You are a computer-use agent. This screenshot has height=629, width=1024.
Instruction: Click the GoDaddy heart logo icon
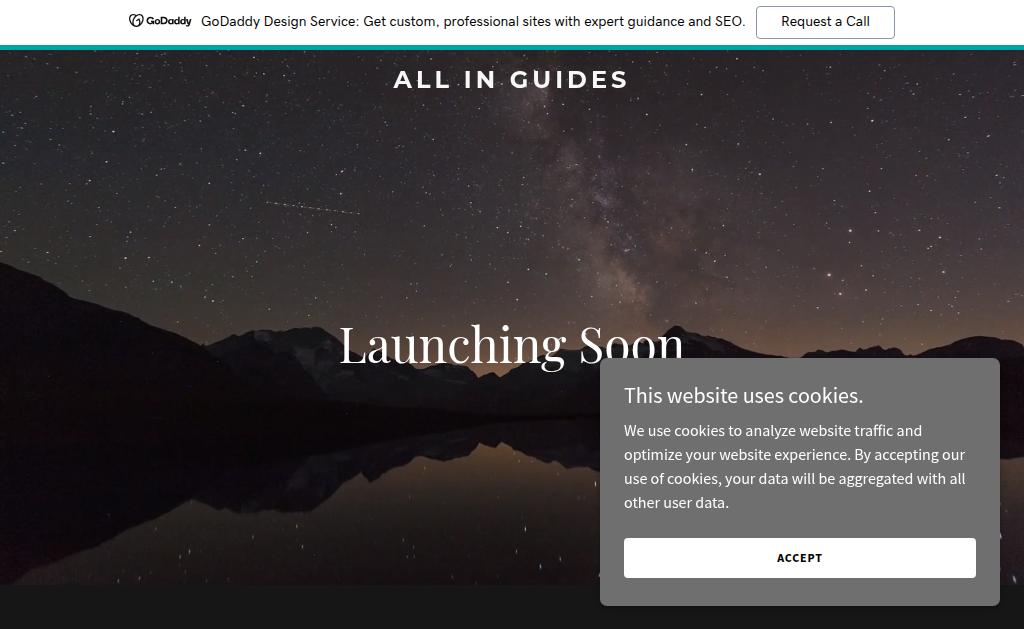[136, 21]
